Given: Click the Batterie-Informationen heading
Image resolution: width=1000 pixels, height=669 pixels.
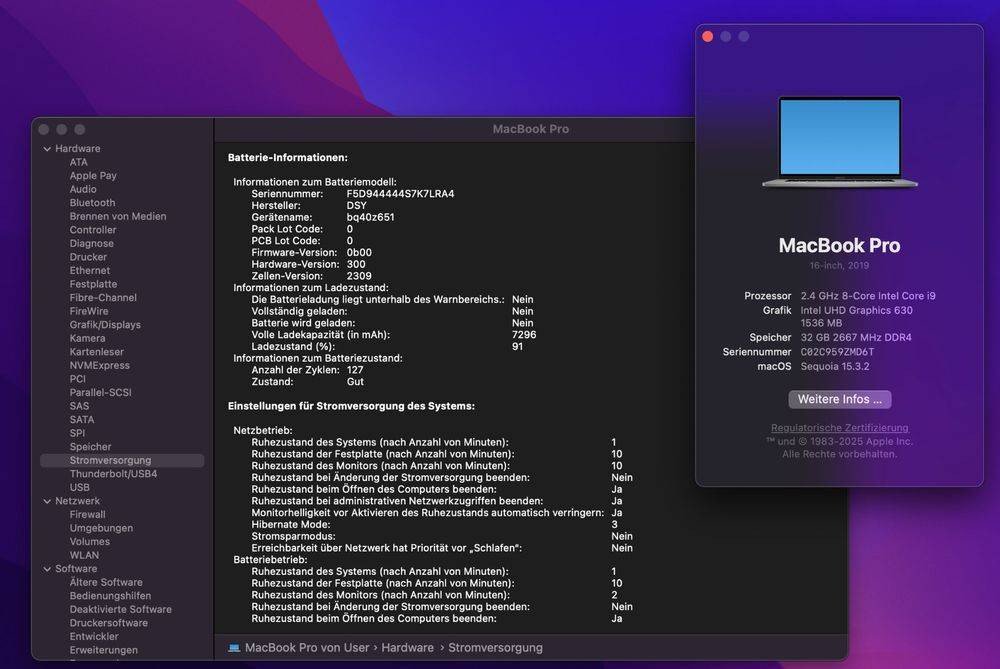Looking at the screenshot, I should (x=288, y=158).
